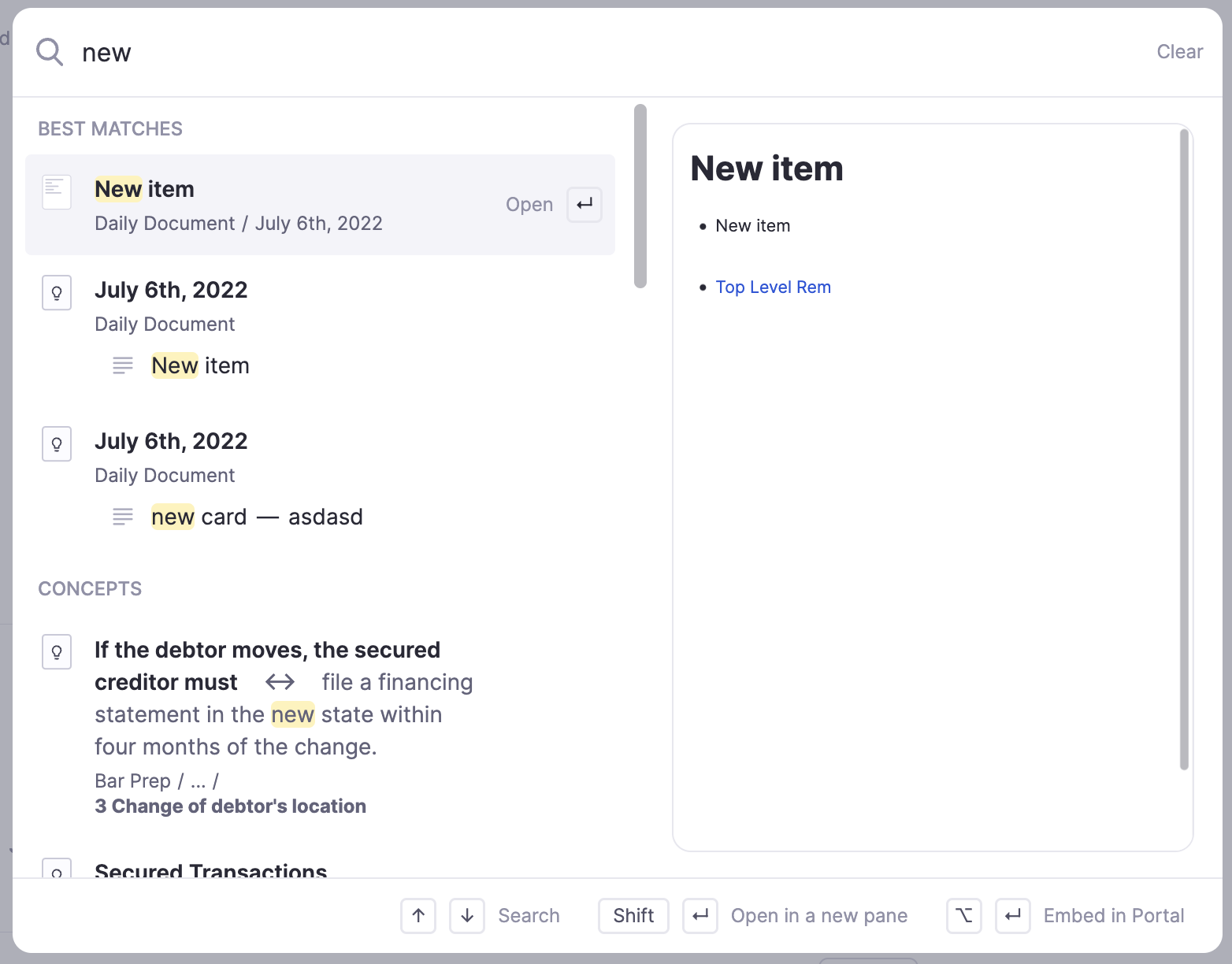Click 'CONCEPTS' section header
Viewport: 1232px width, 964px height.
(90, 589)
